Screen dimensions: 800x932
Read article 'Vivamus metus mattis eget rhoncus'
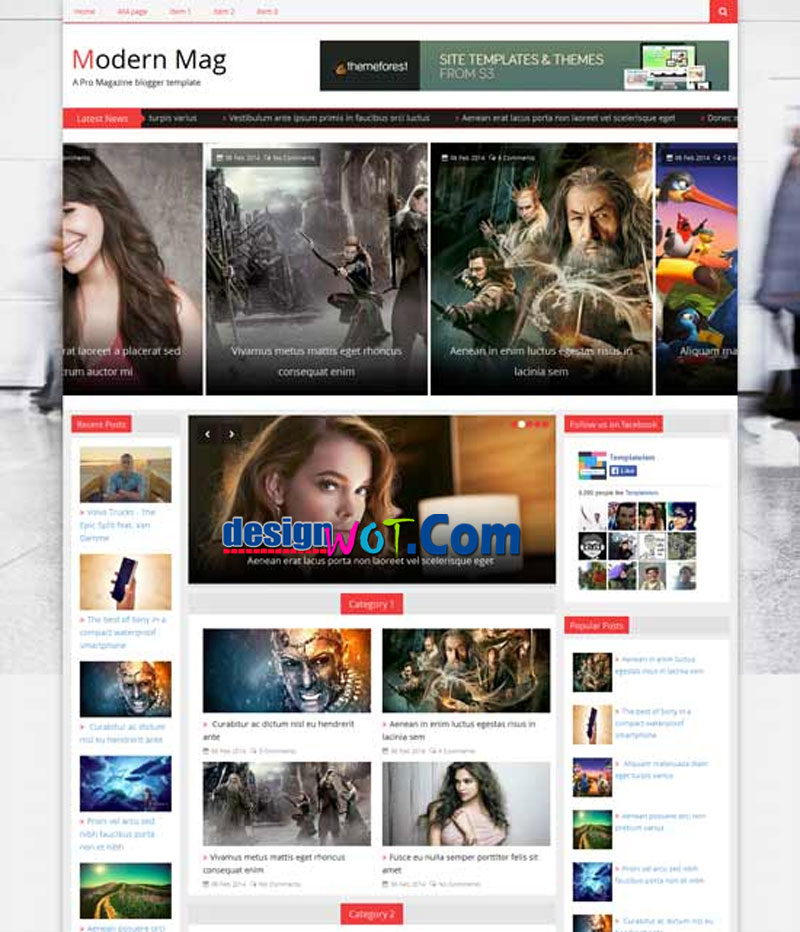click(274, 863)
